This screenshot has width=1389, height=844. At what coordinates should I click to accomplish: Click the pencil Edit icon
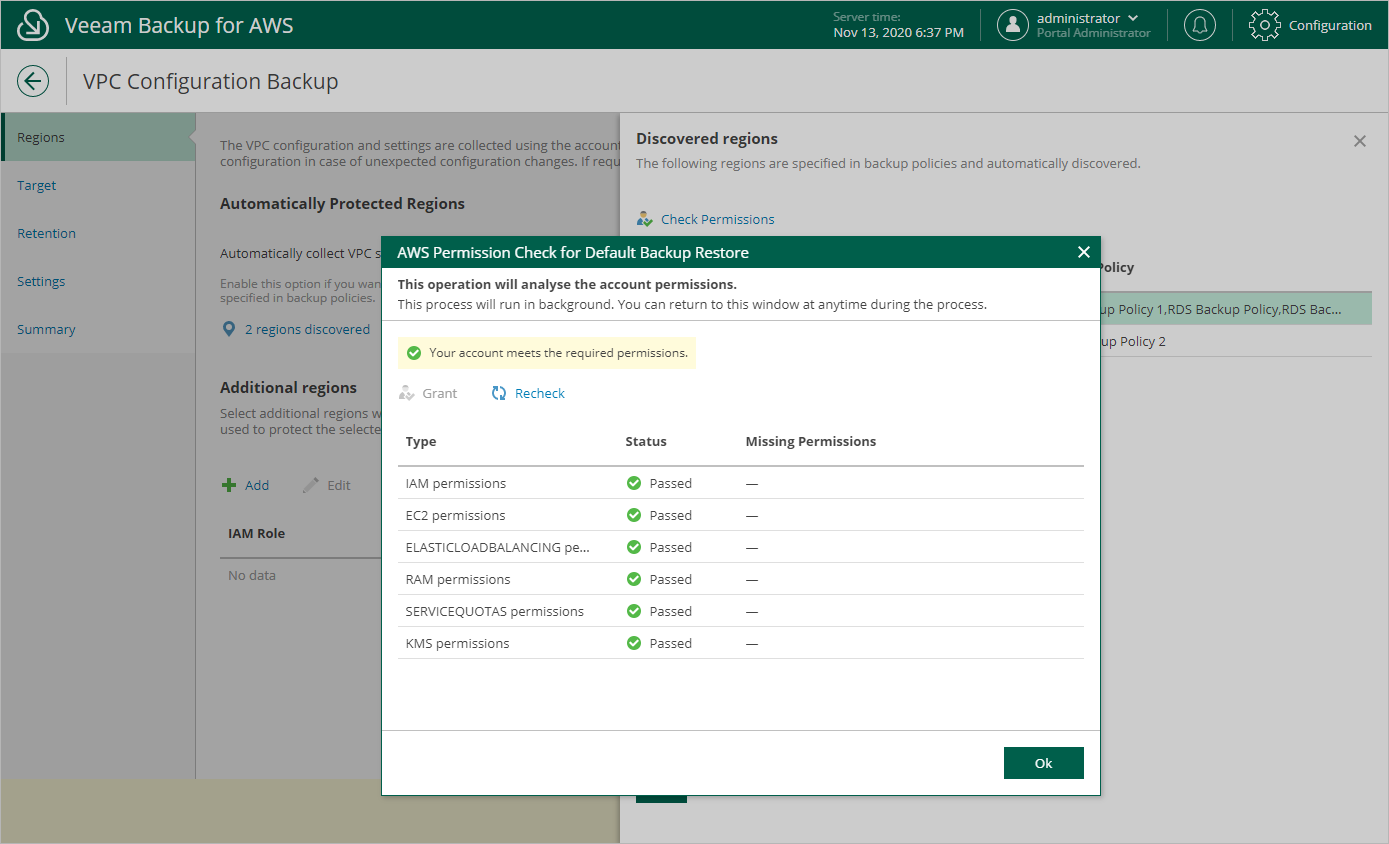311,485
